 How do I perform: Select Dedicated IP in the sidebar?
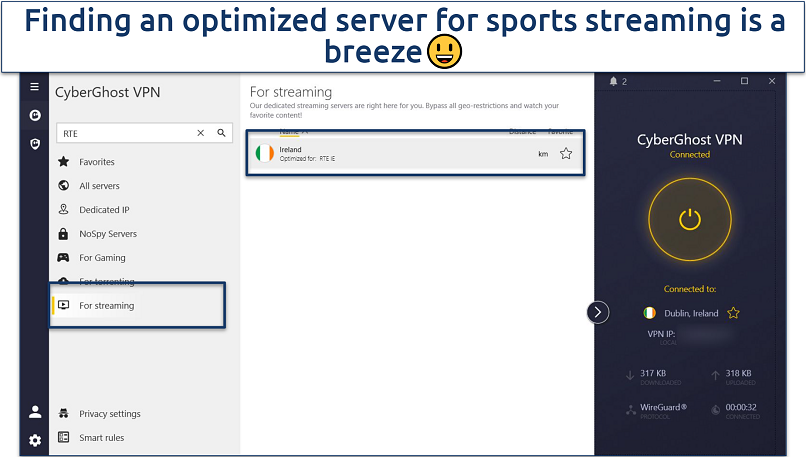(104, 210)
